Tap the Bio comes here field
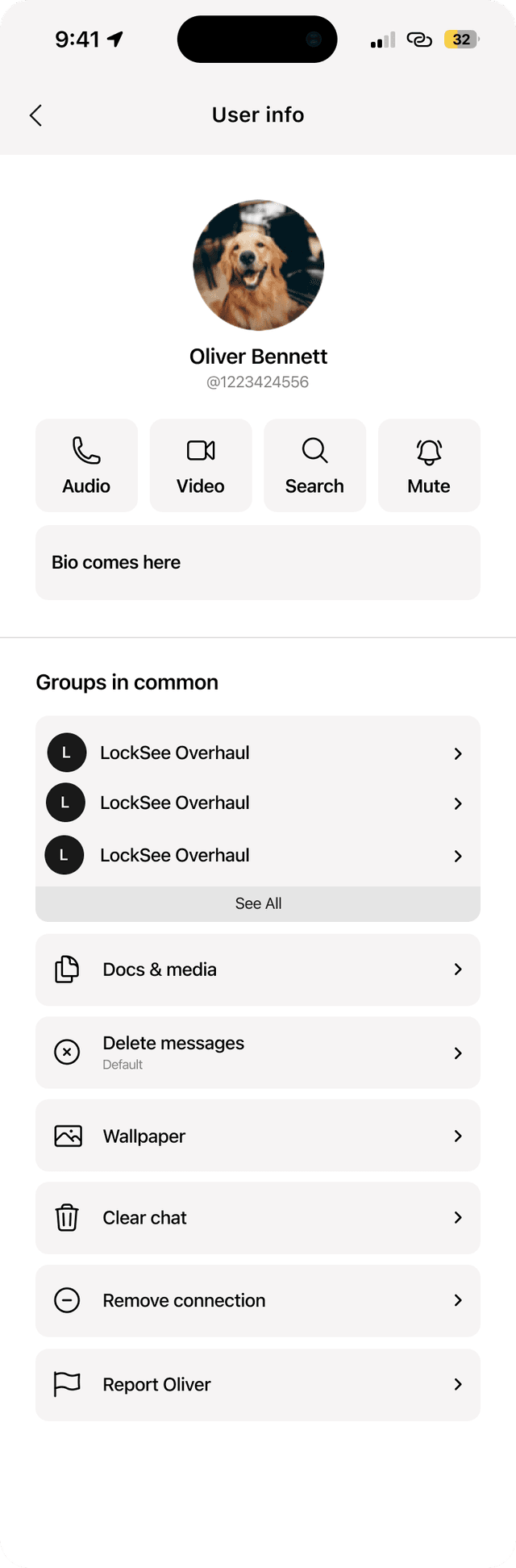516x1568 pixels. [x=258, y=562]
